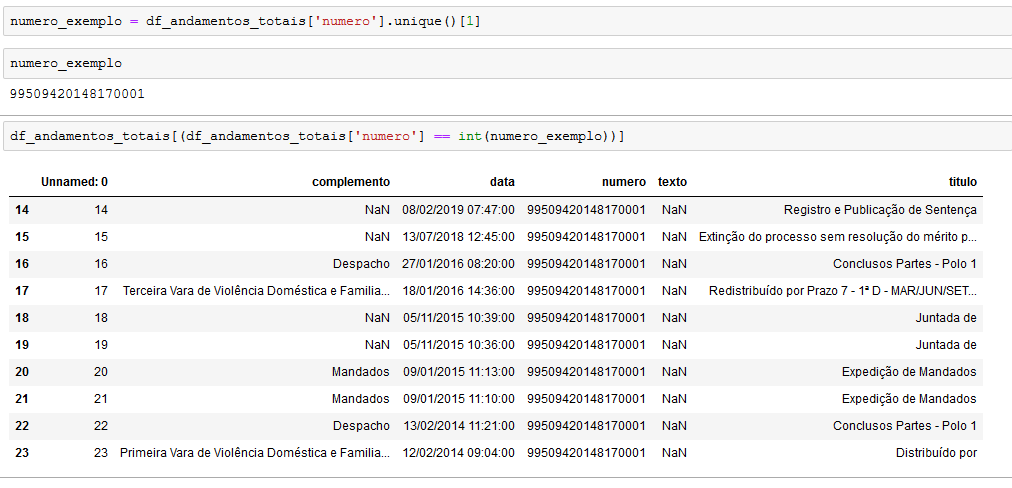Select the row index label 23
This screenshot has height=488, width=1012.
(22, 453)
